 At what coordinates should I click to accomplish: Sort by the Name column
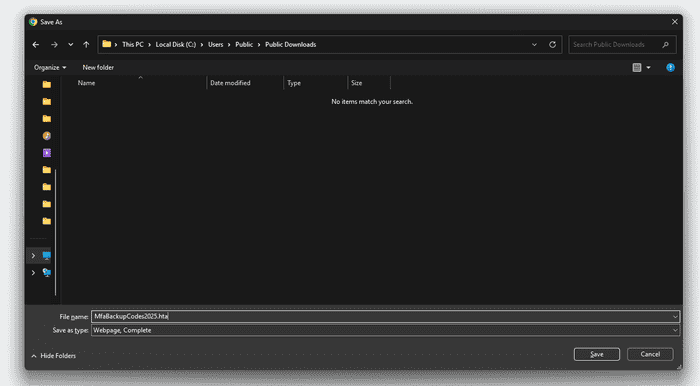[x=86, y=83]
